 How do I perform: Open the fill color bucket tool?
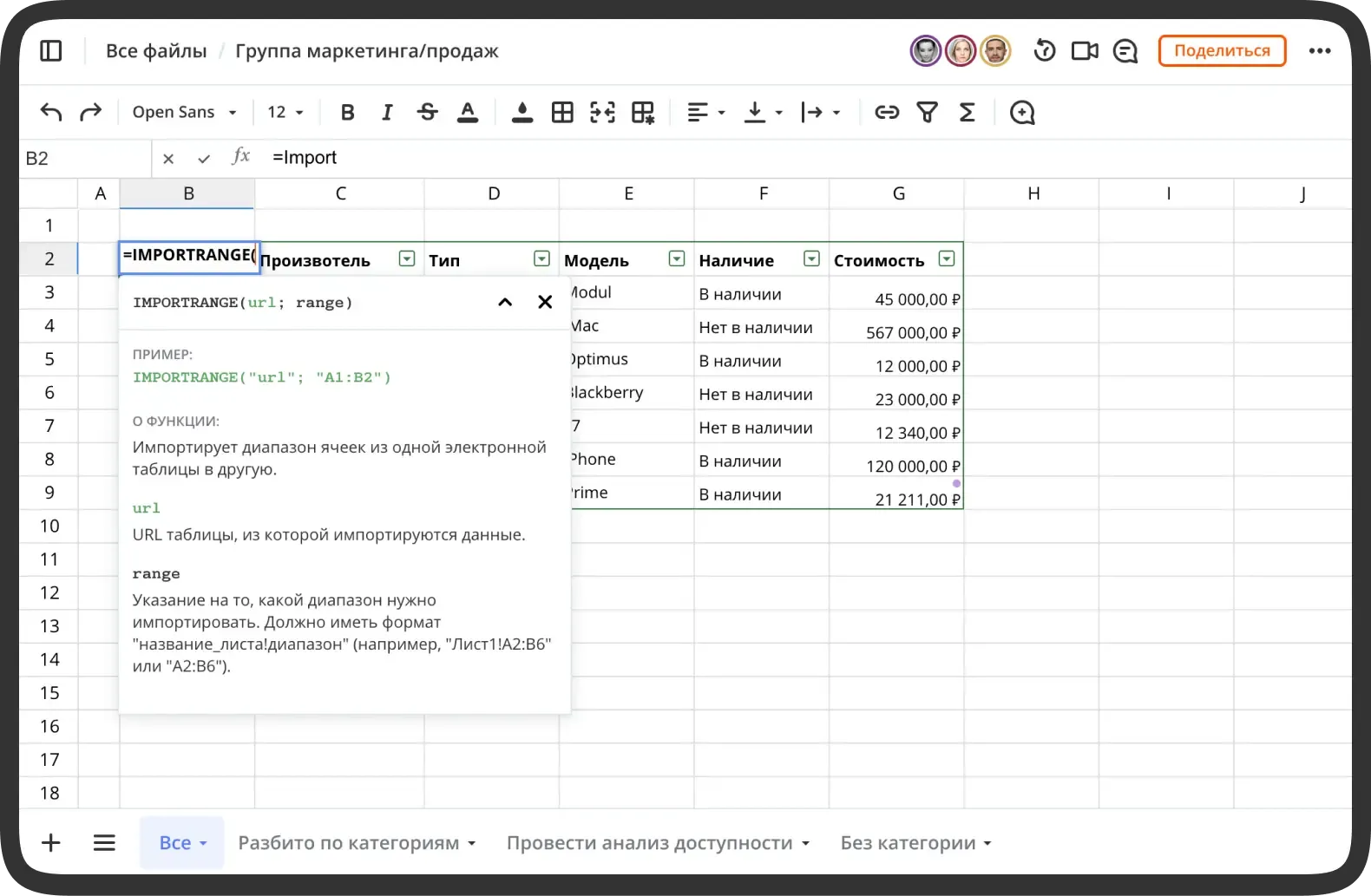tap(522, 112)
